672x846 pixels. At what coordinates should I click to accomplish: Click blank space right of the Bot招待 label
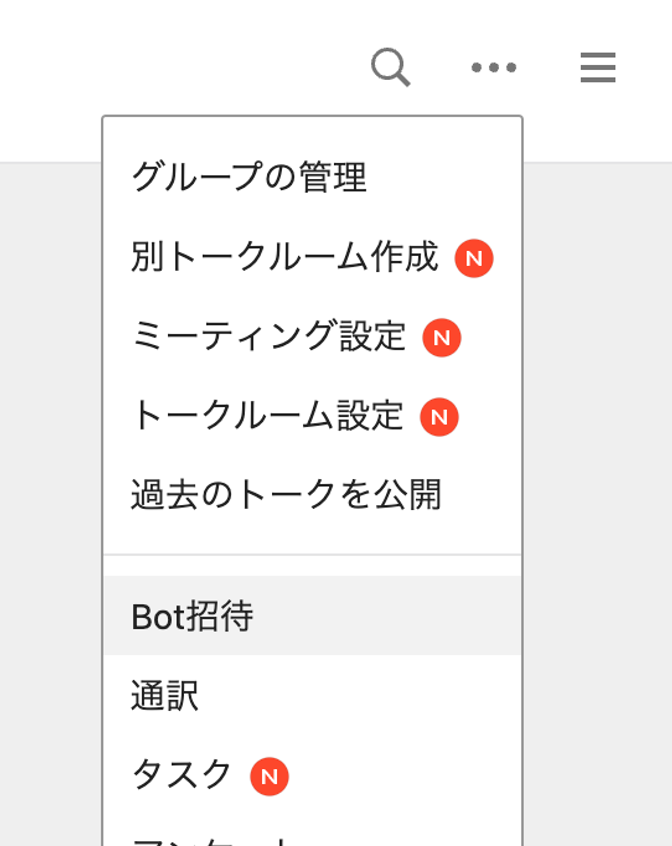pos(386,616)
